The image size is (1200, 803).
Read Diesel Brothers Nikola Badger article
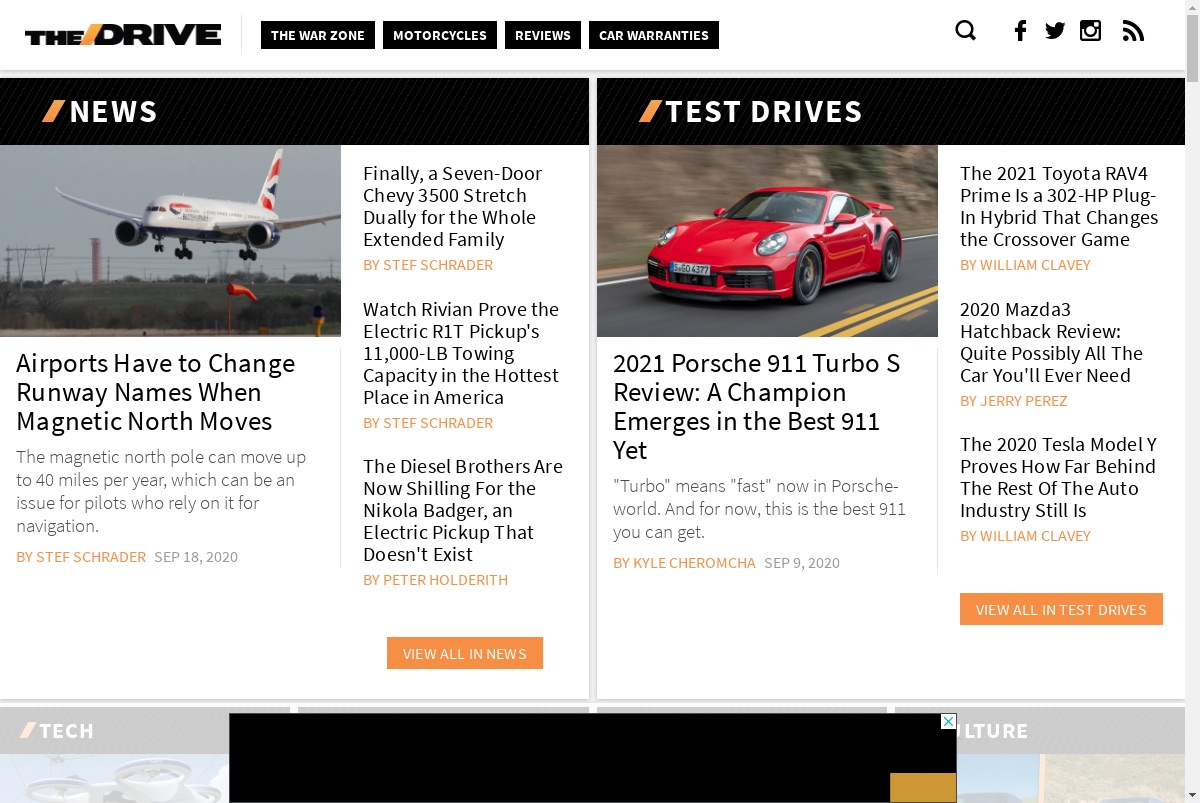pyautogui.click(x=463, y=510)
